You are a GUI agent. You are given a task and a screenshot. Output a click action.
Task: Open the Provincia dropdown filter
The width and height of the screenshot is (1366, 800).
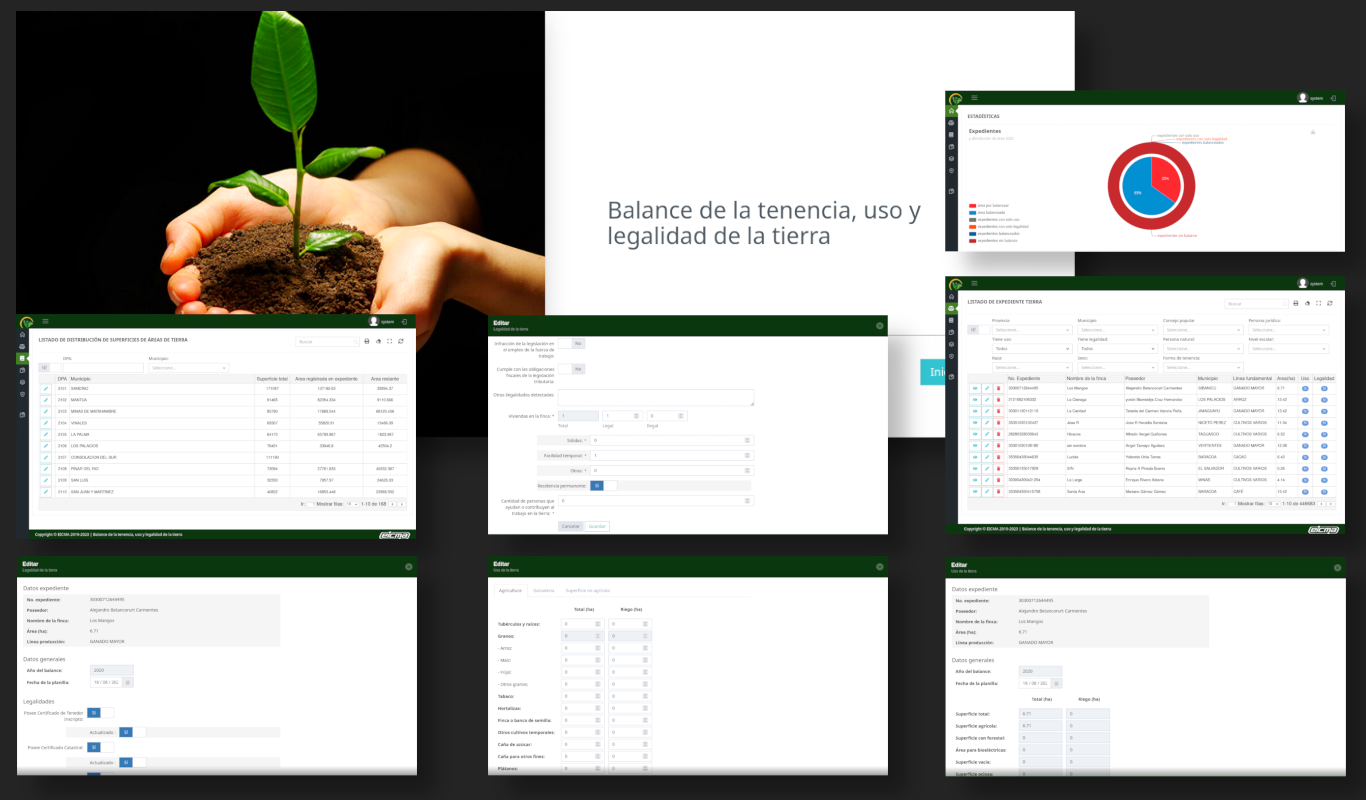tap(1030, 330)
